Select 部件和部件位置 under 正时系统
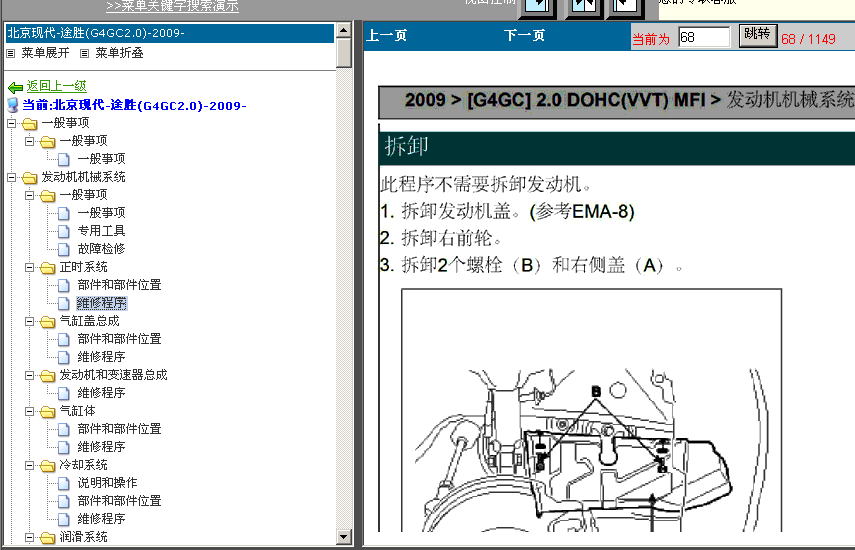855x550 pixels. 119,285
